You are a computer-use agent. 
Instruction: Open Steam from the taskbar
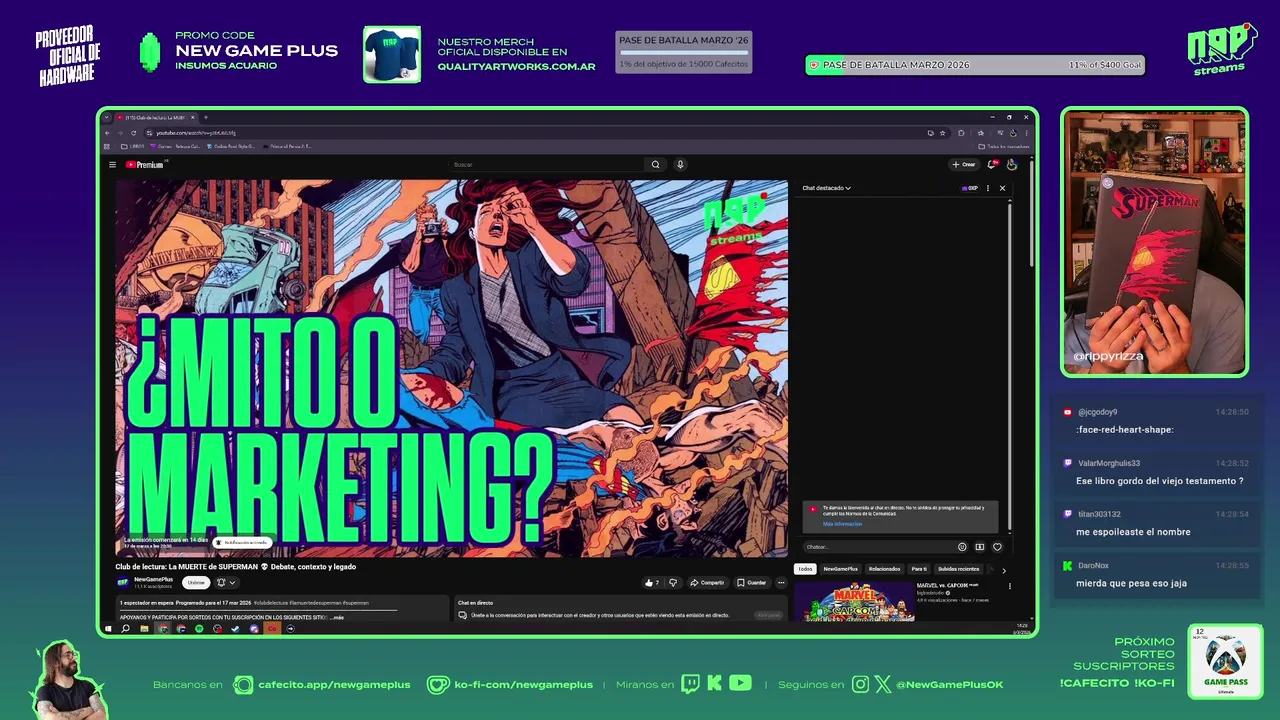click(x=235, y=629)
